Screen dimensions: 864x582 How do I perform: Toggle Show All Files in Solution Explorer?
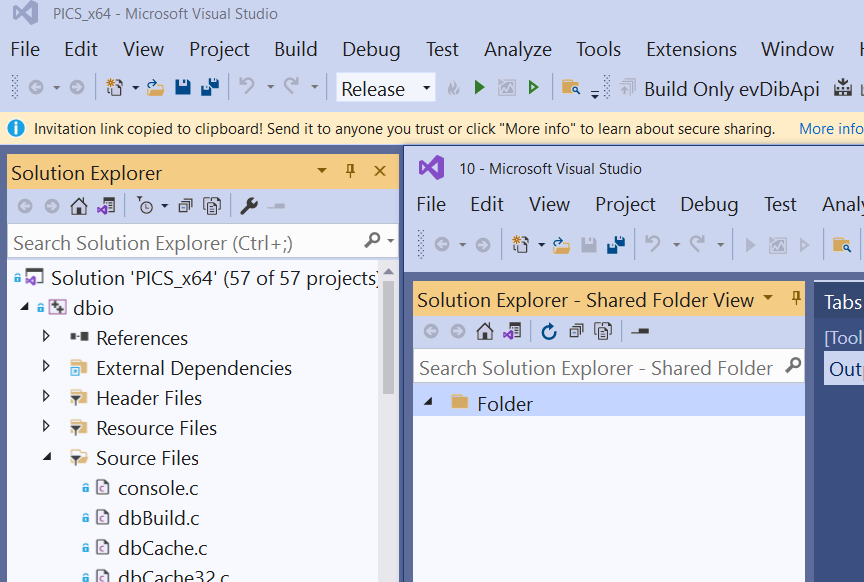[212, 207]
